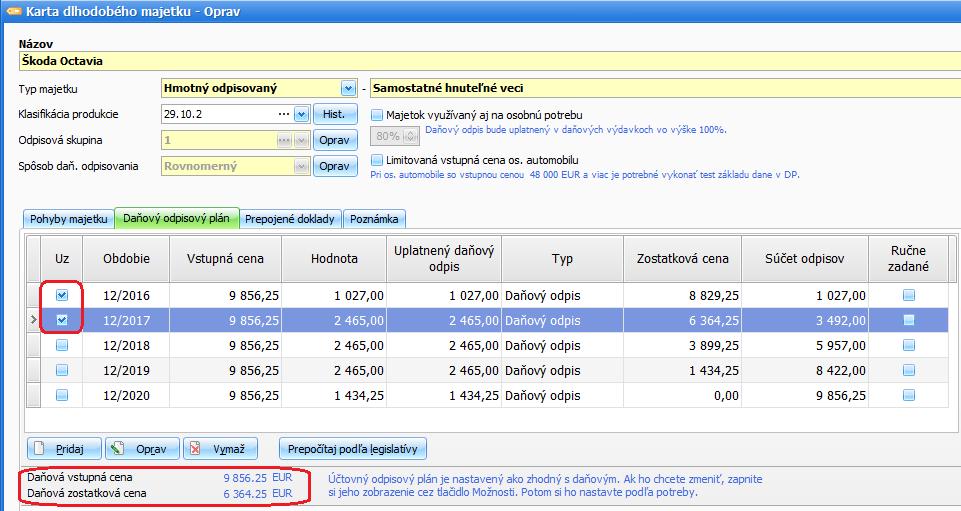
Task: Click the Samostatné hnuteľné veci field
Action: coord(665,88)
